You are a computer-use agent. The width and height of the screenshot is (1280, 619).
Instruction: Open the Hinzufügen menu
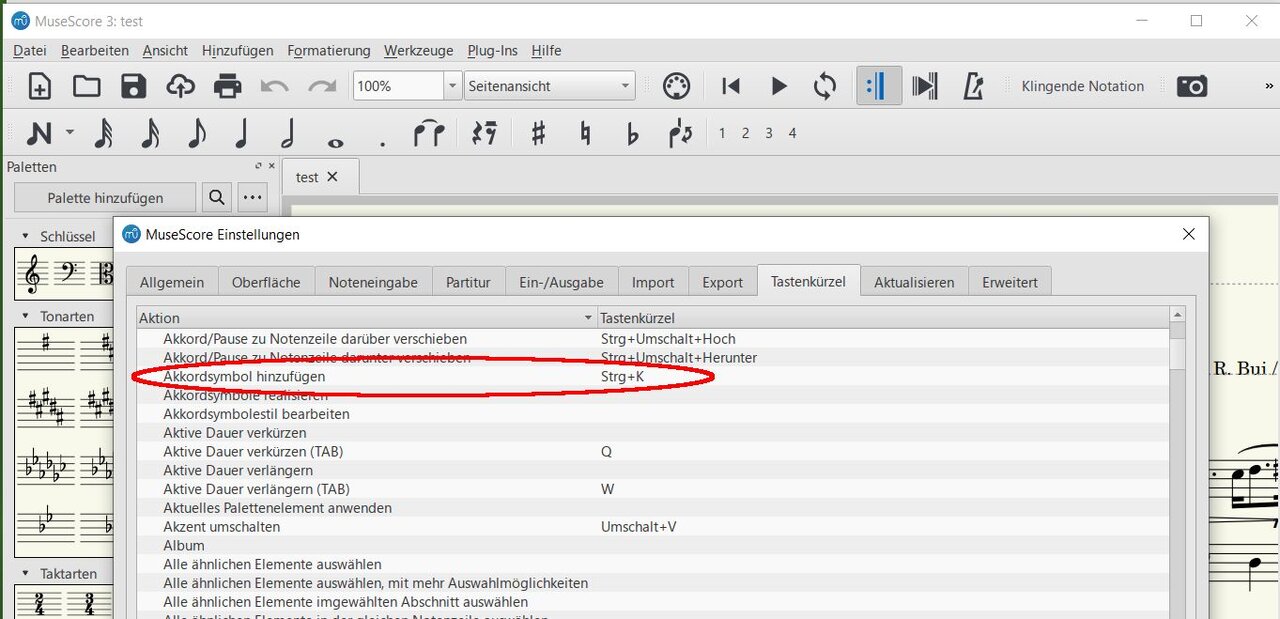point(238,50)
